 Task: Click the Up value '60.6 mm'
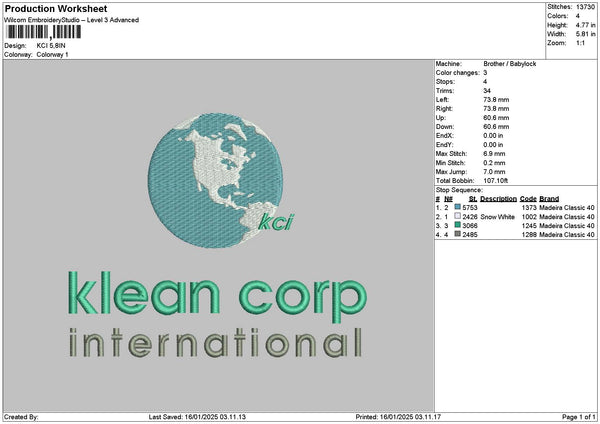pos(496,117)
